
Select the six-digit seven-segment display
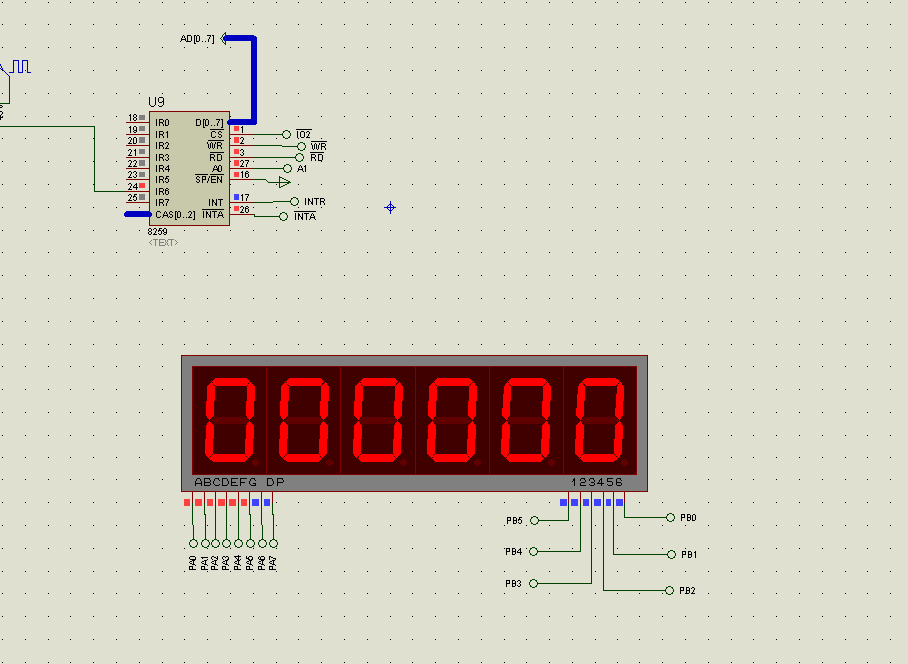tap(415, 423)
